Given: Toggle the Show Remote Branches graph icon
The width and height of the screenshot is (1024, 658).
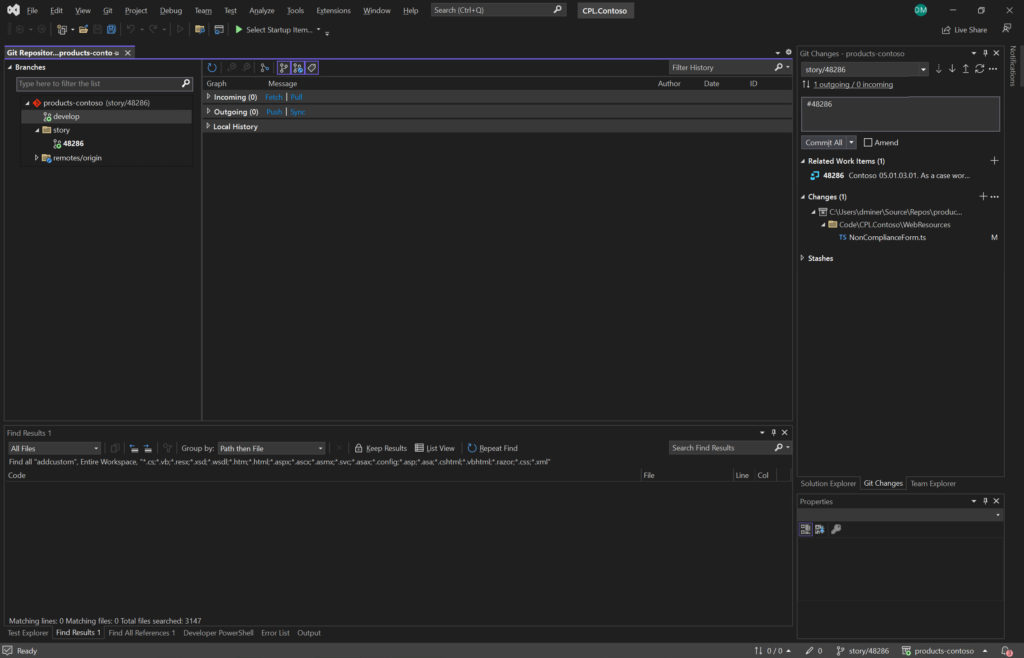Looking at the screenshot, I should pos(297,68).
